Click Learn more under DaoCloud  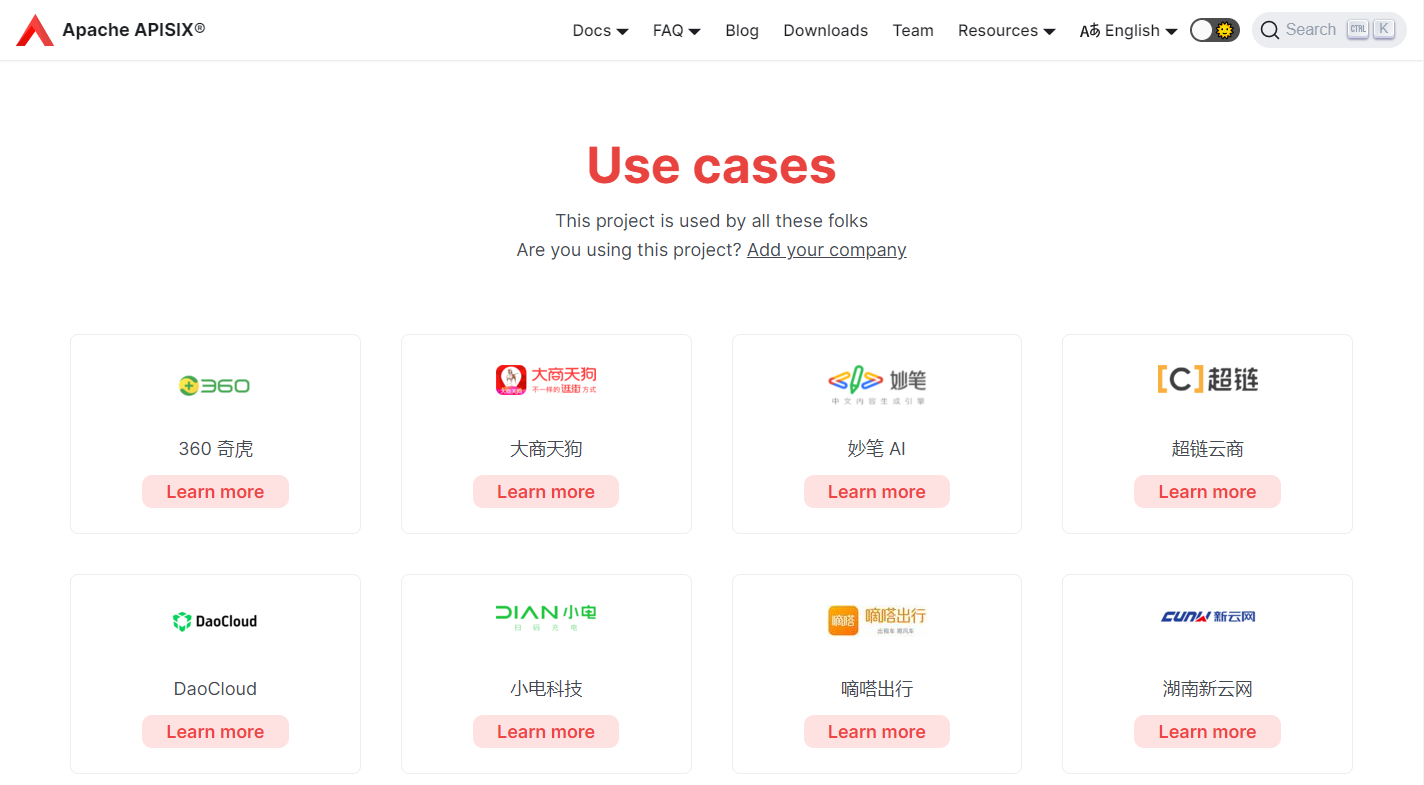(x=215, y=731)
